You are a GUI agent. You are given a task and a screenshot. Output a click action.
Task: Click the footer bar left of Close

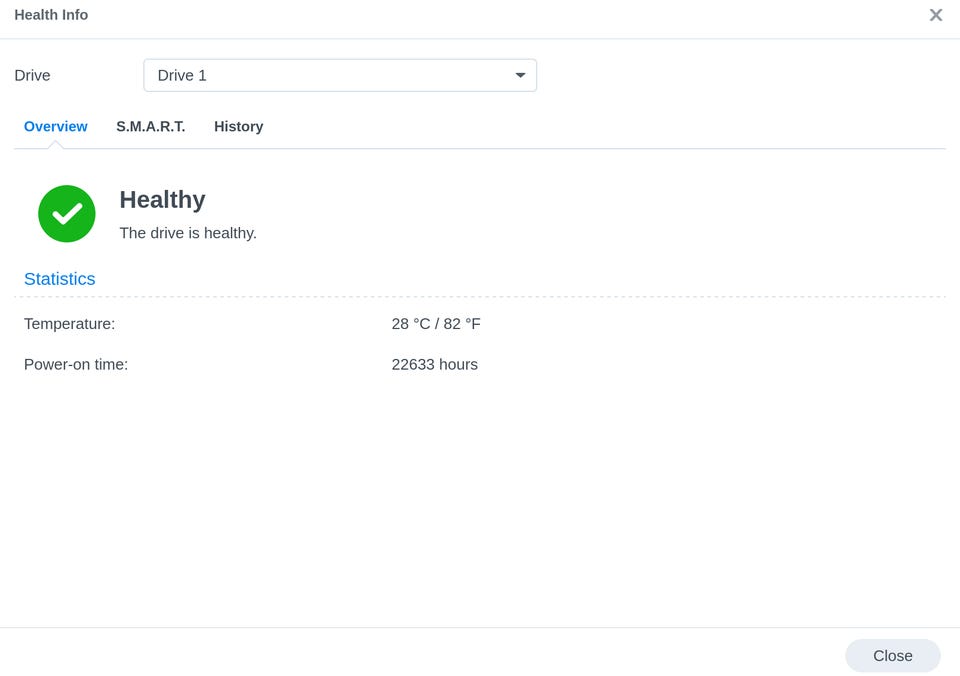click(x=422, y=652)
